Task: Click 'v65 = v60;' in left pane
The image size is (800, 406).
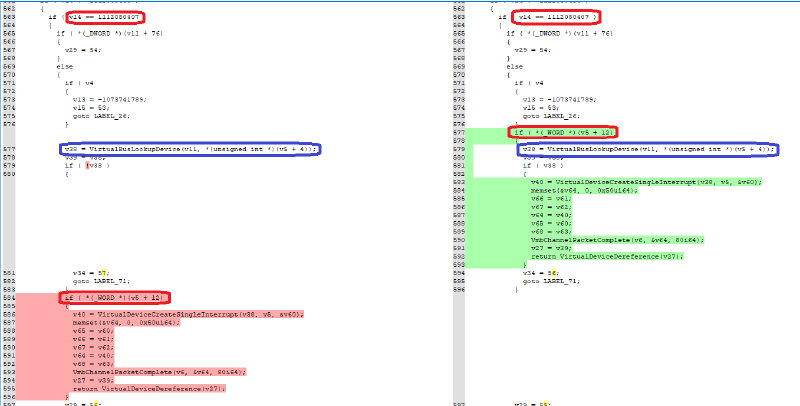Action: [93, 331]
